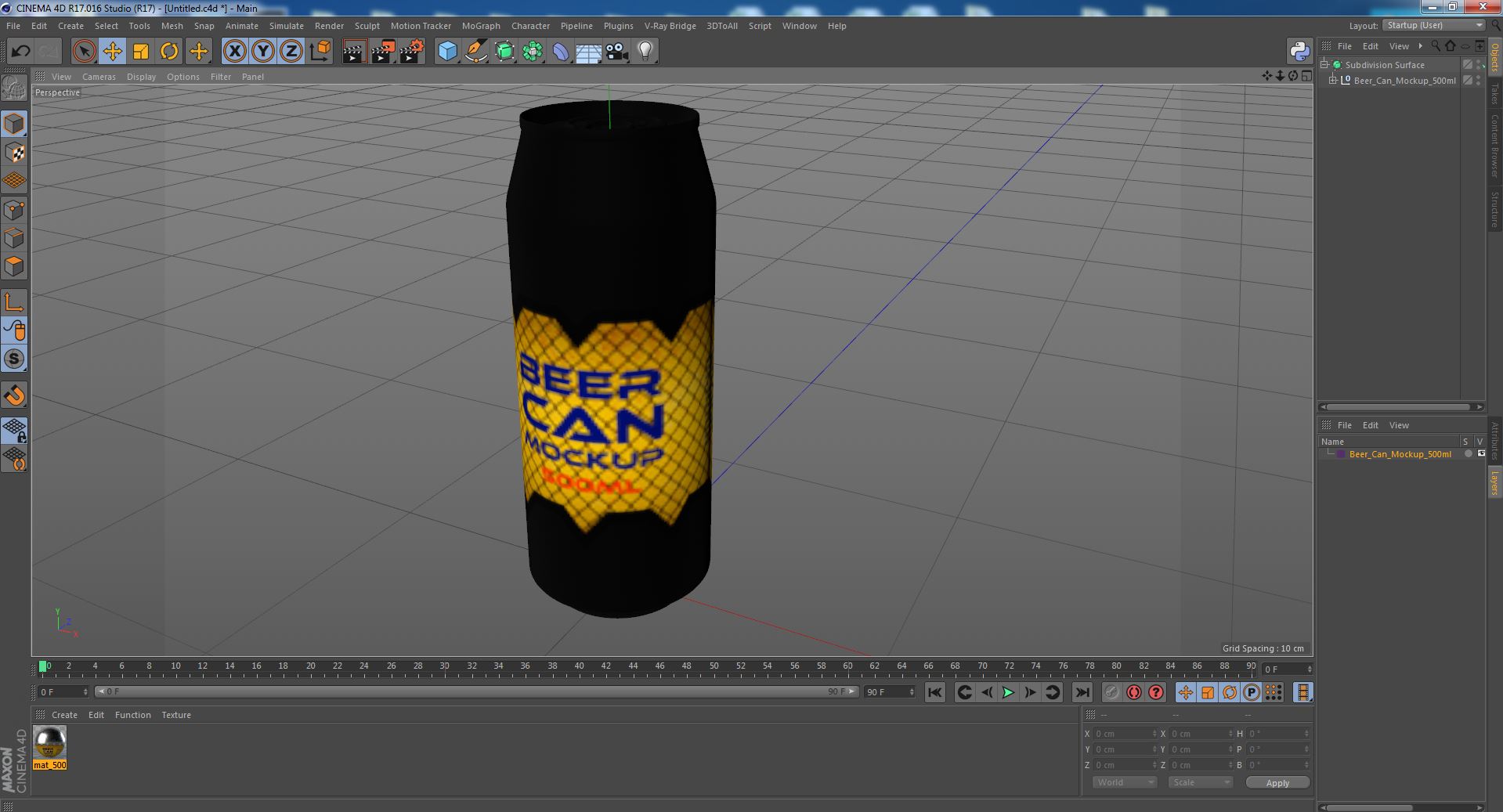Add a Cube primitive object
The width and height of the screenshot is (1503, 812).
[x=447, y=52]
